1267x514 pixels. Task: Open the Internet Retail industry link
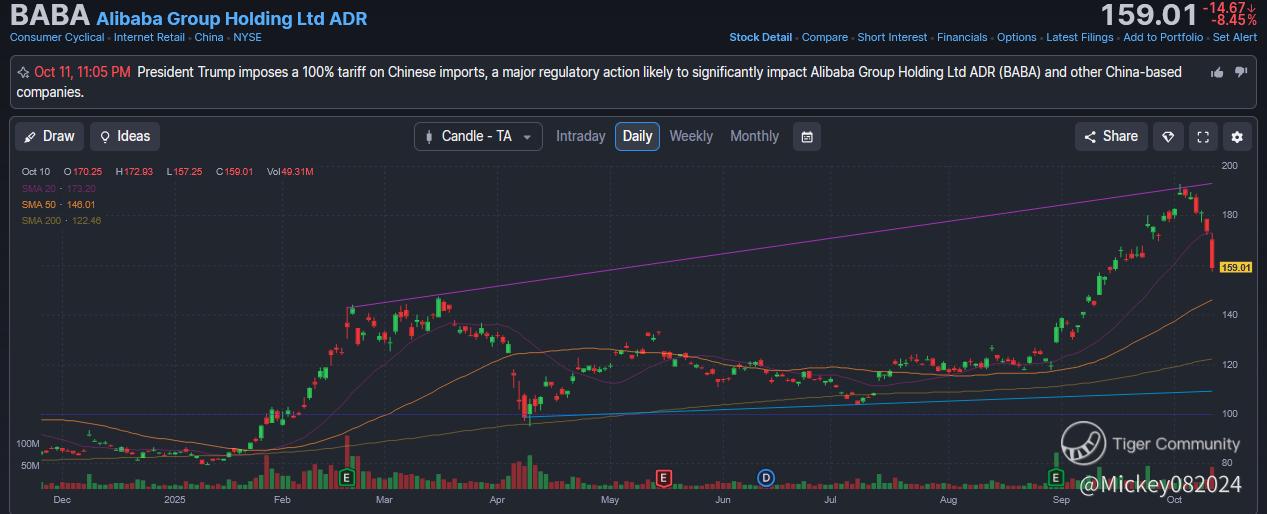coord(149,37)
